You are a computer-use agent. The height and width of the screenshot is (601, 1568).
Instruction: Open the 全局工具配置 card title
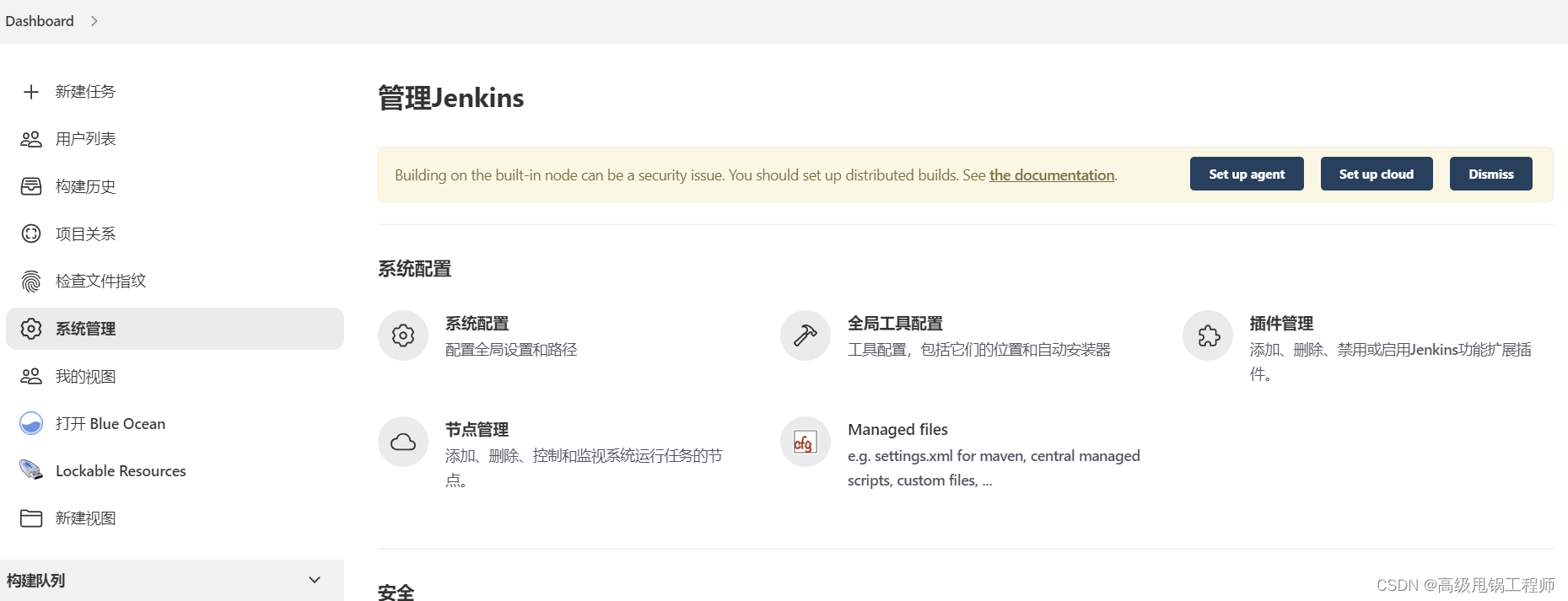[x=895, y=324]
